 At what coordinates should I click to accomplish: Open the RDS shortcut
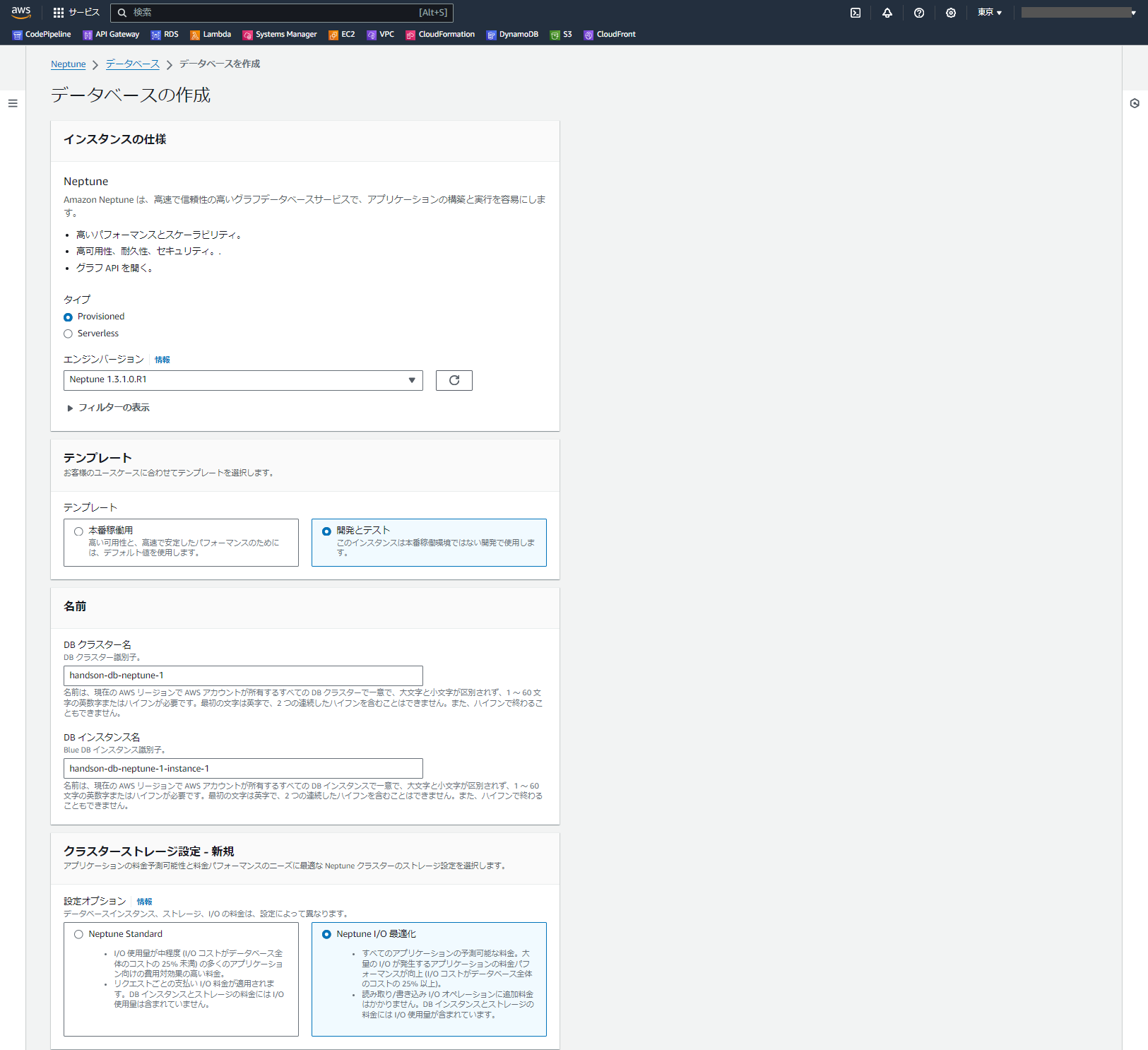pos(165,35)
